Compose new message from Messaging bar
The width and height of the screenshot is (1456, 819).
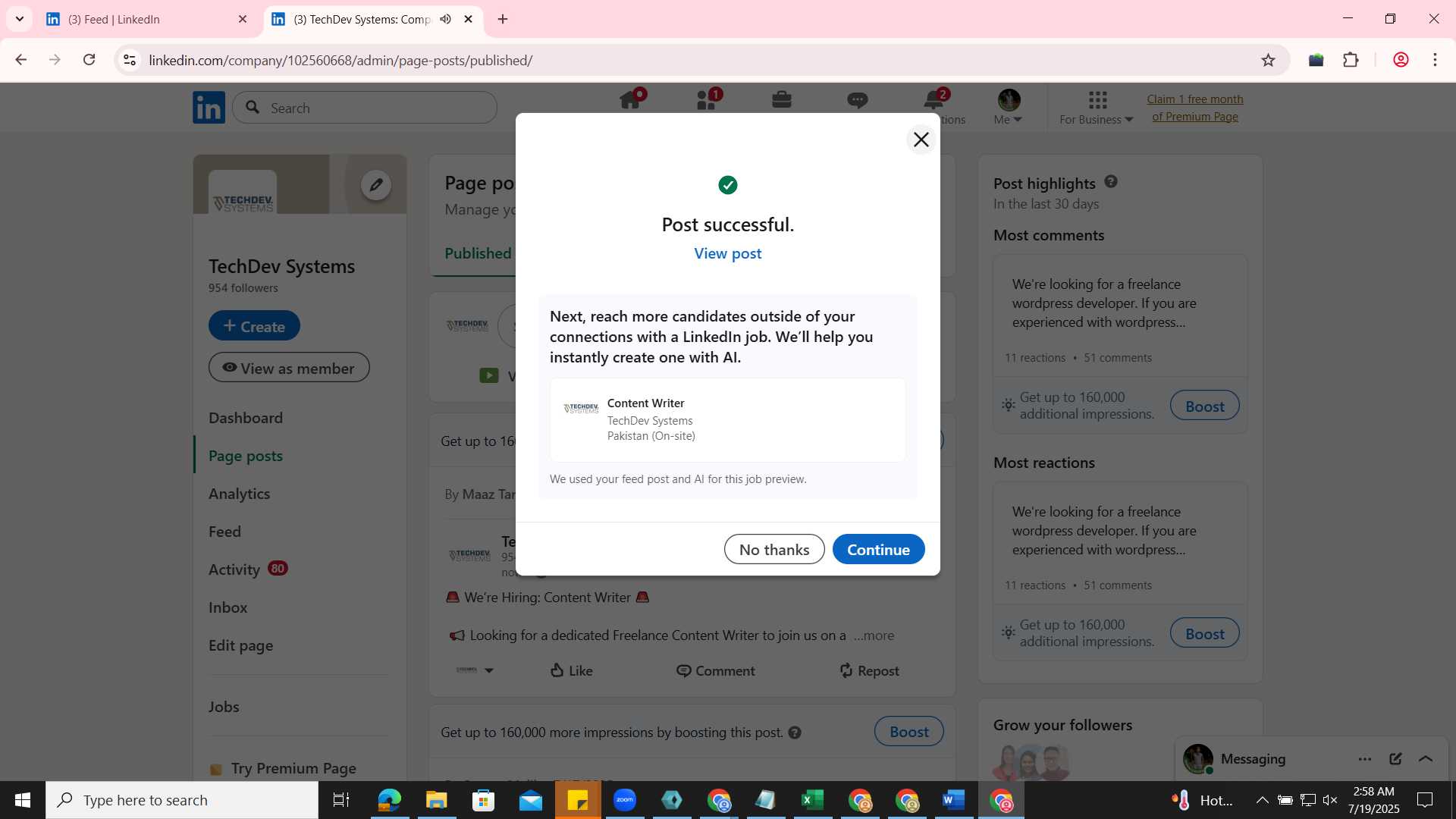tap(1395, 759)
